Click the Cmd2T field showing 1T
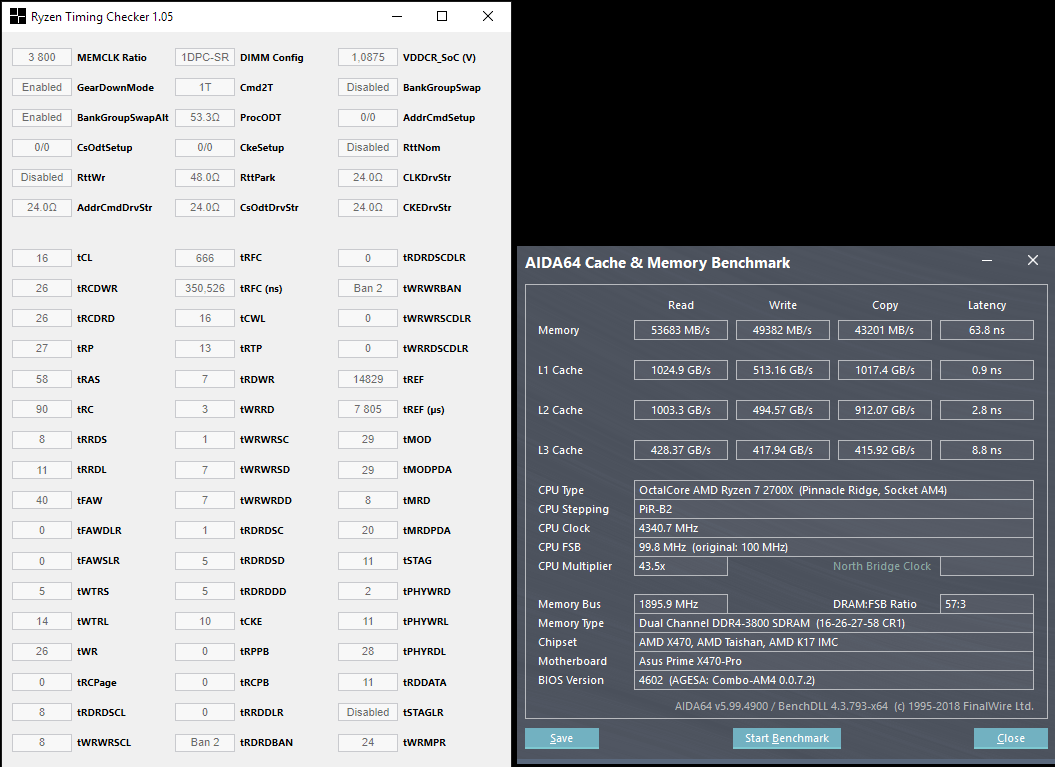 (205, 87)
